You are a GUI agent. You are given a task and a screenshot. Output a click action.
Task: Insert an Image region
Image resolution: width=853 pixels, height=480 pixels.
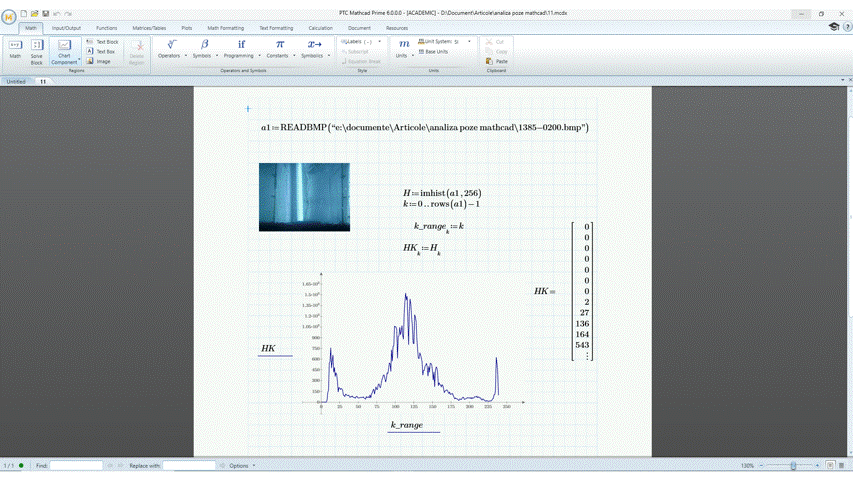(x=100, y=61)
